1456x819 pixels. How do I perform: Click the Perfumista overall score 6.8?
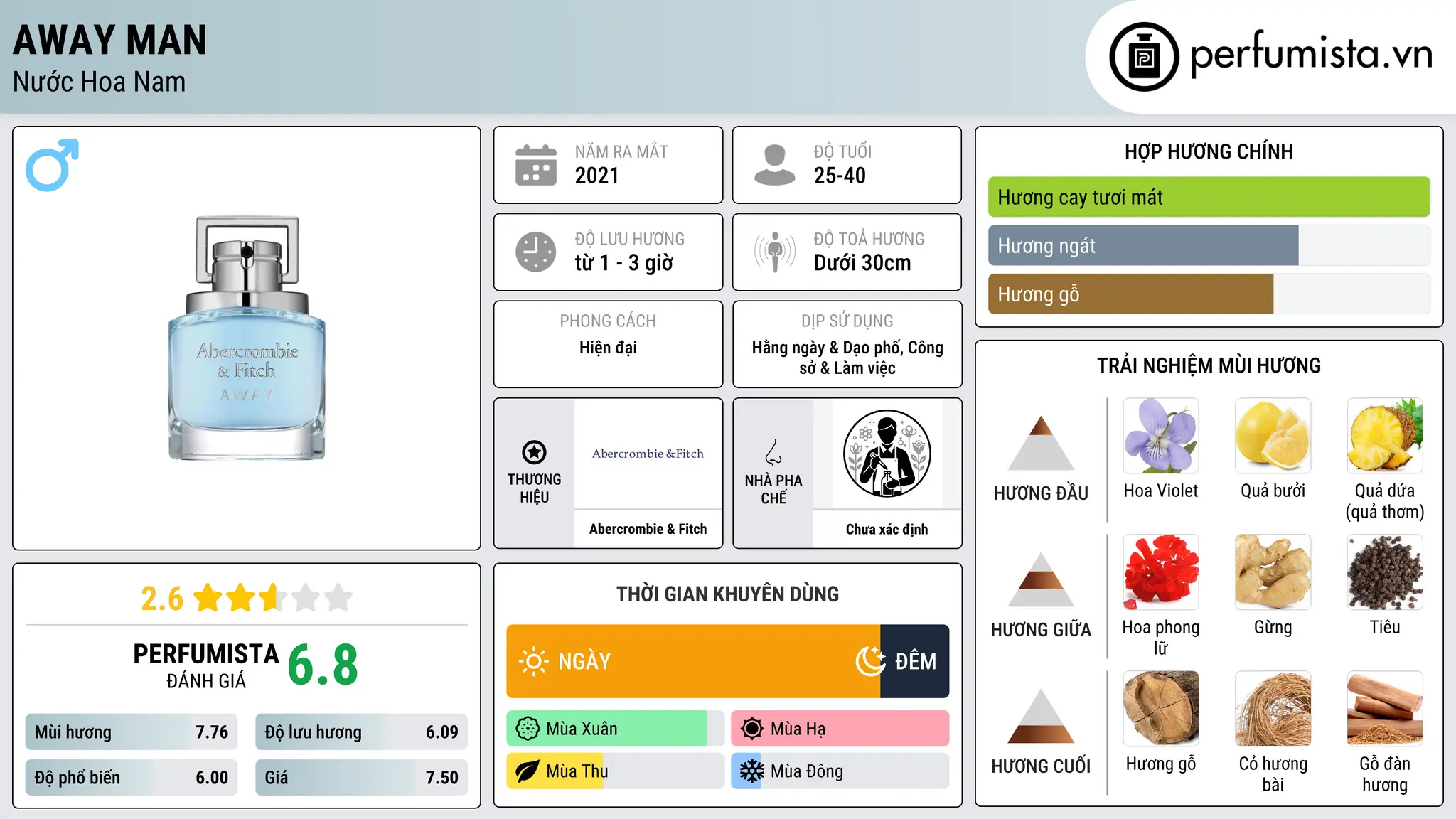click(323, 665)
